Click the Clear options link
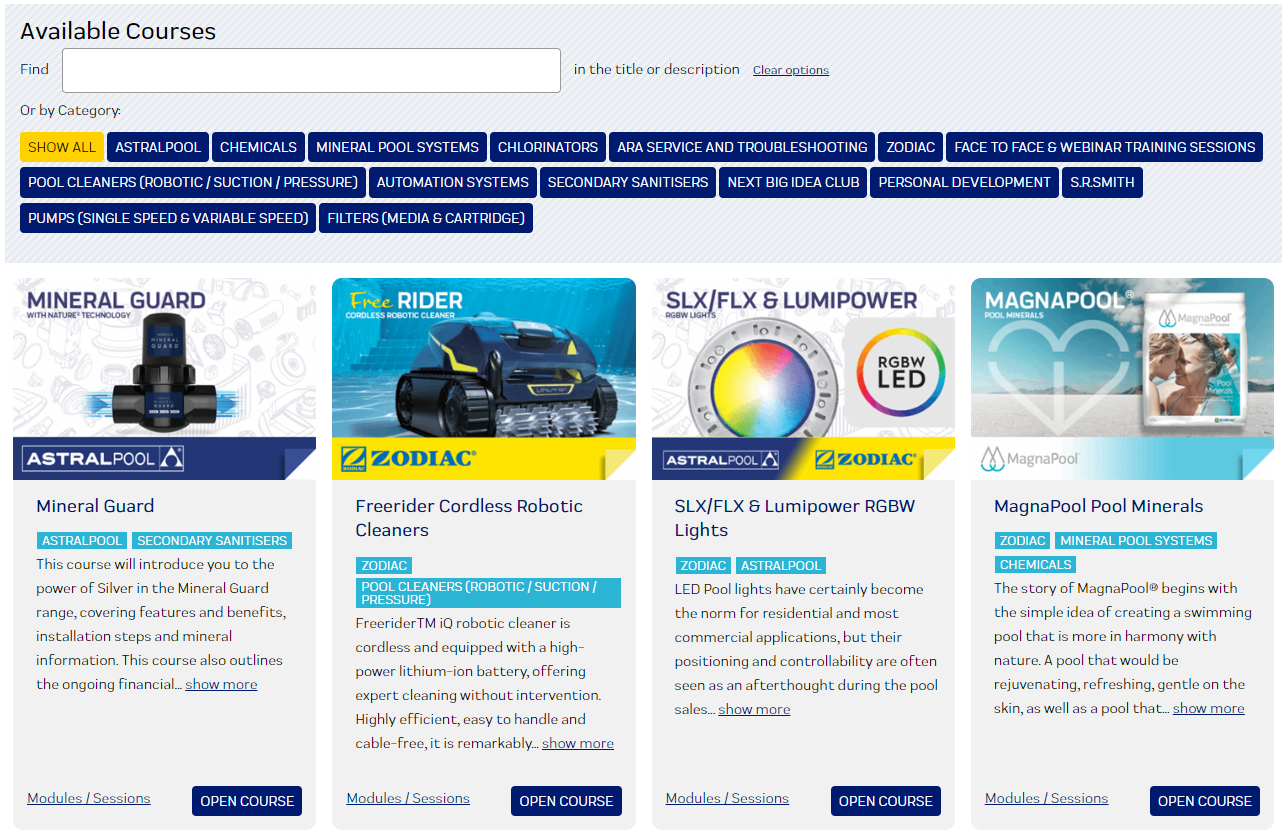Image resolution: width=1287 pixels, height=835 pixels. [x=790, y=70]
